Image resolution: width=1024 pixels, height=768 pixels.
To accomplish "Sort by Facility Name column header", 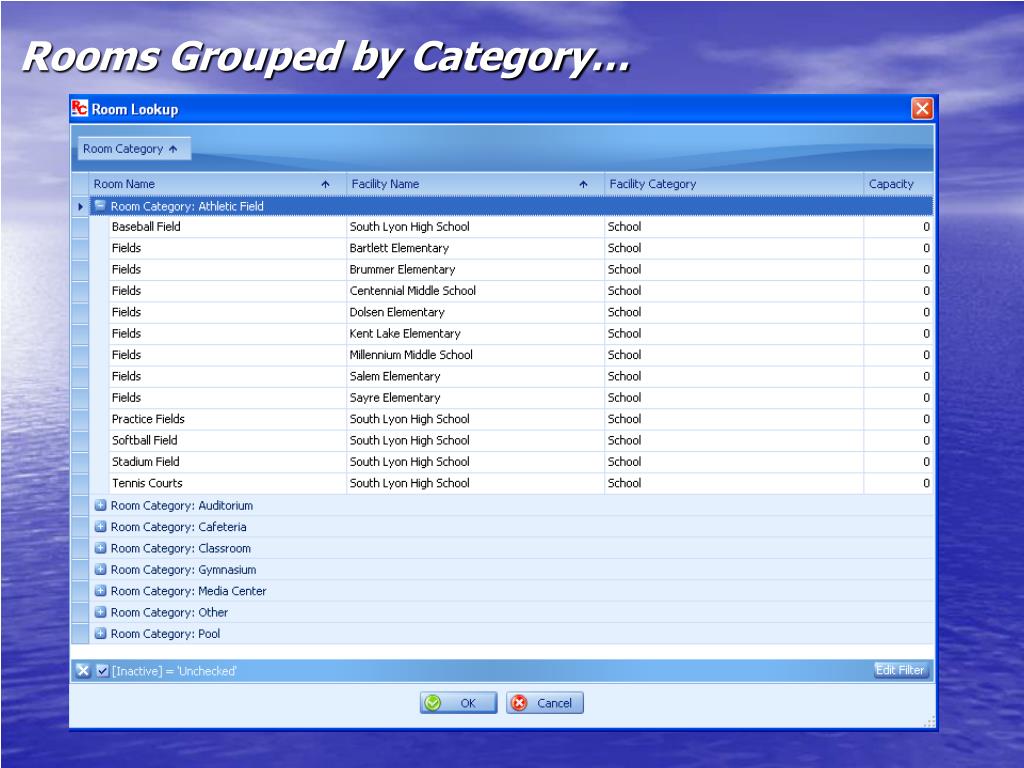I will coord(475,184).
